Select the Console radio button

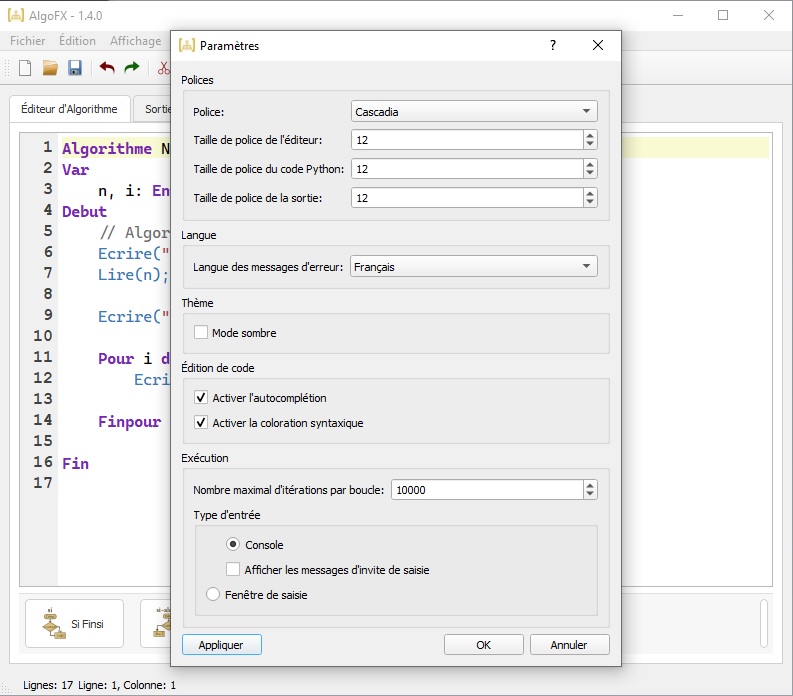pyautogui.click(x=233, y=544)
